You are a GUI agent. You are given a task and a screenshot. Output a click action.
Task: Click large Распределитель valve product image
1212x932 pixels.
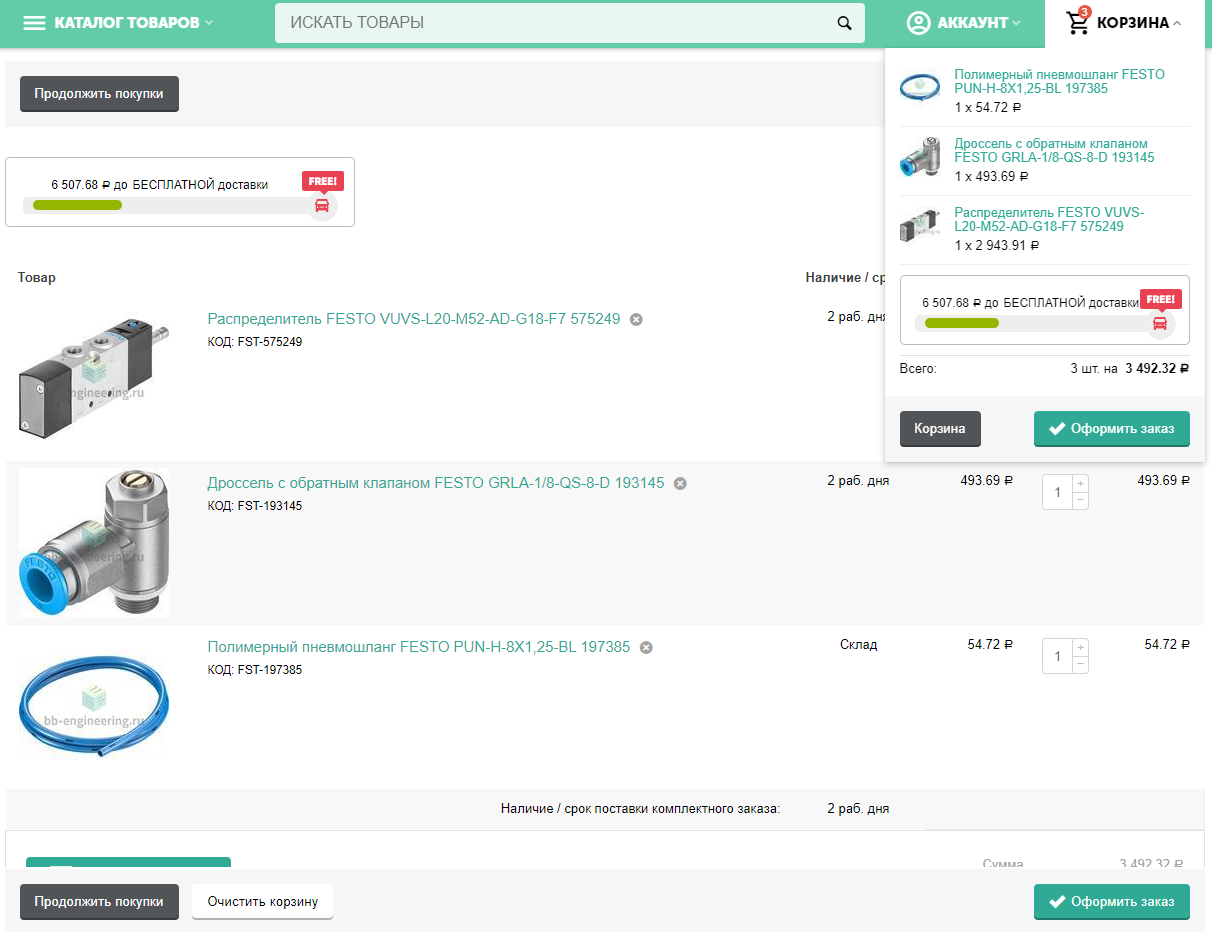94,379
